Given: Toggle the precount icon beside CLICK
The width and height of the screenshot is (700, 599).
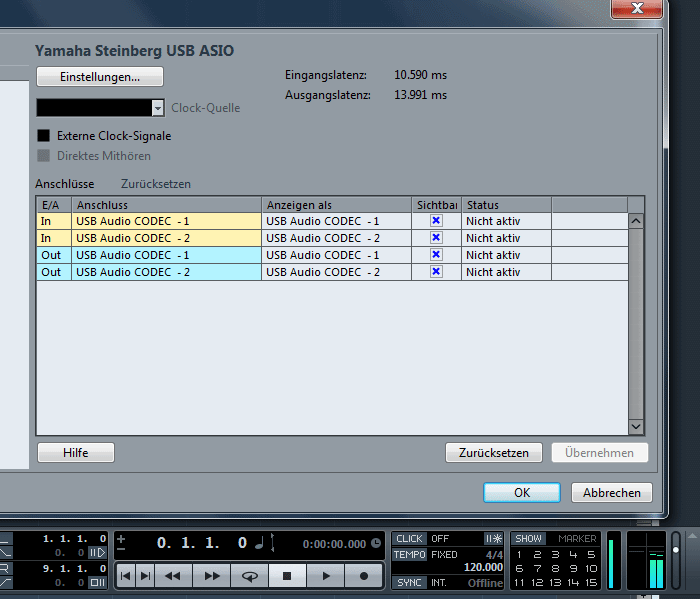Looking at the screenshot, I should point(493,539).
